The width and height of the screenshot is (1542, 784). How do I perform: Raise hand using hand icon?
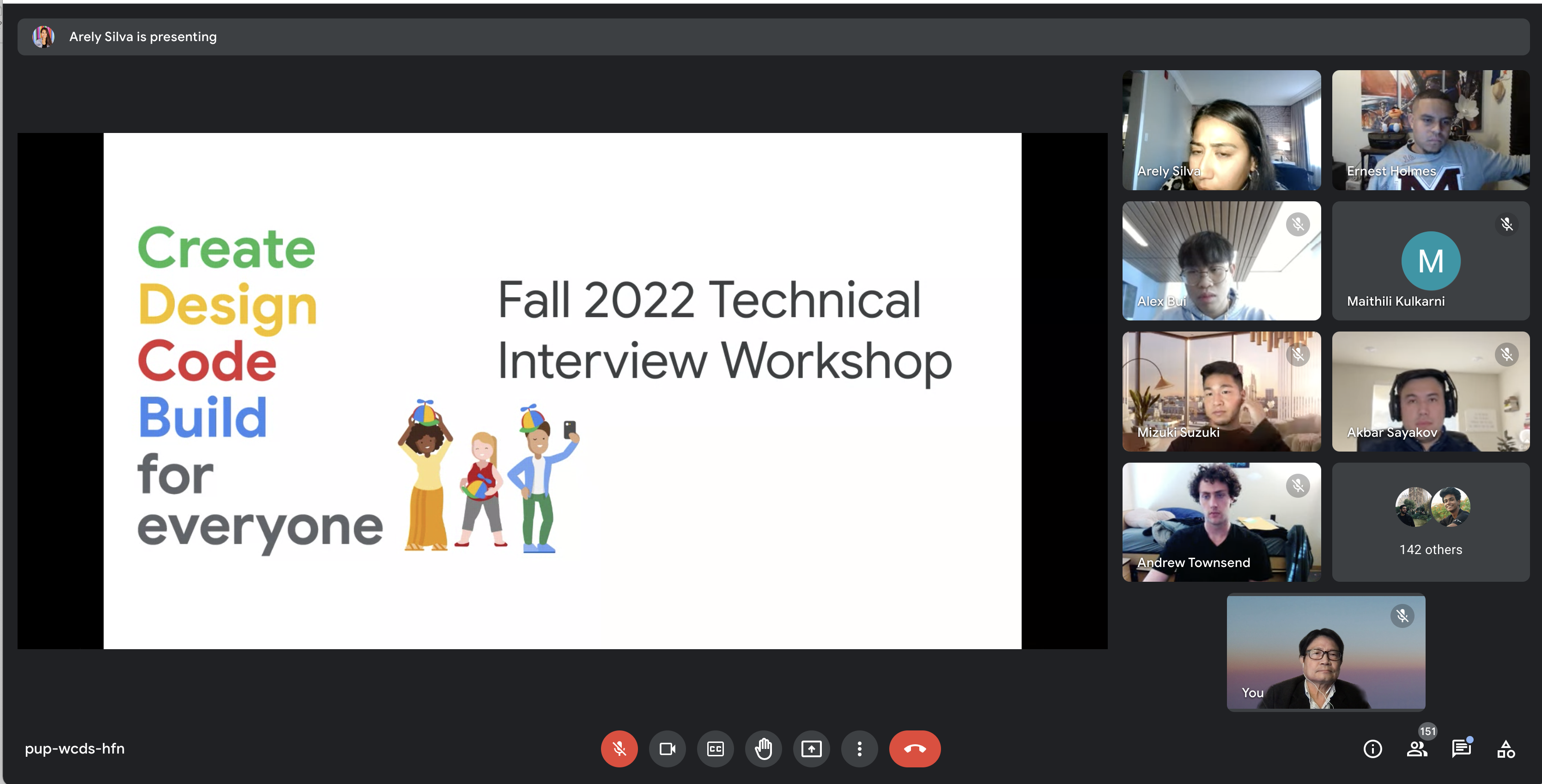click(763, 748)
